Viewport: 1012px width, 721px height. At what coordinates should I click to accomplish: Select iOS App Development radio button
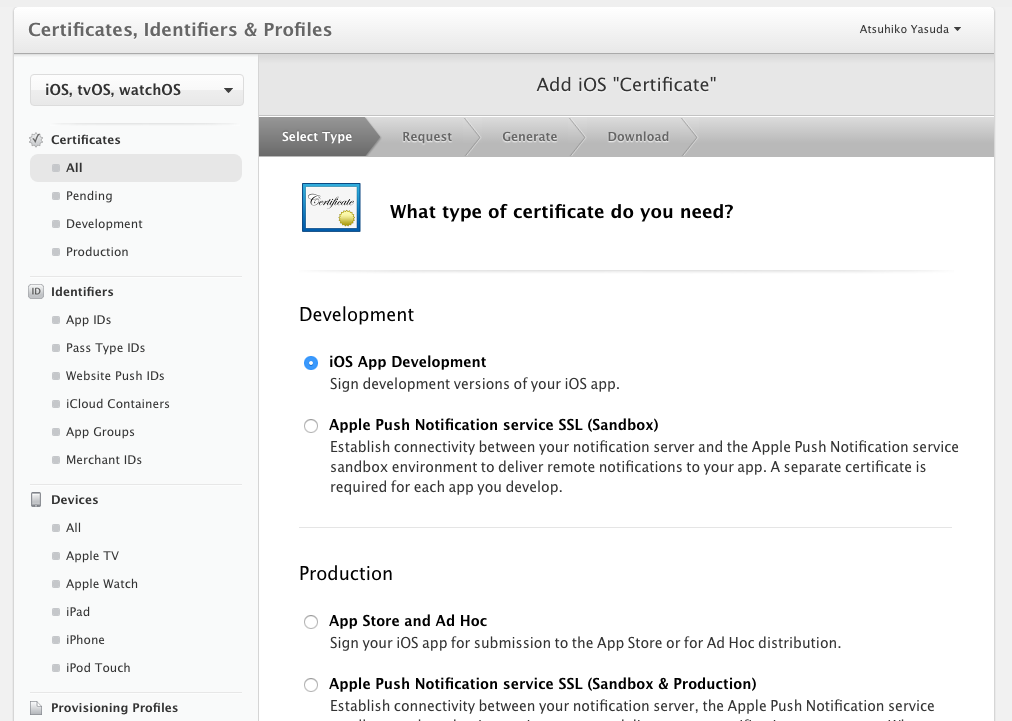coord(311,363)
